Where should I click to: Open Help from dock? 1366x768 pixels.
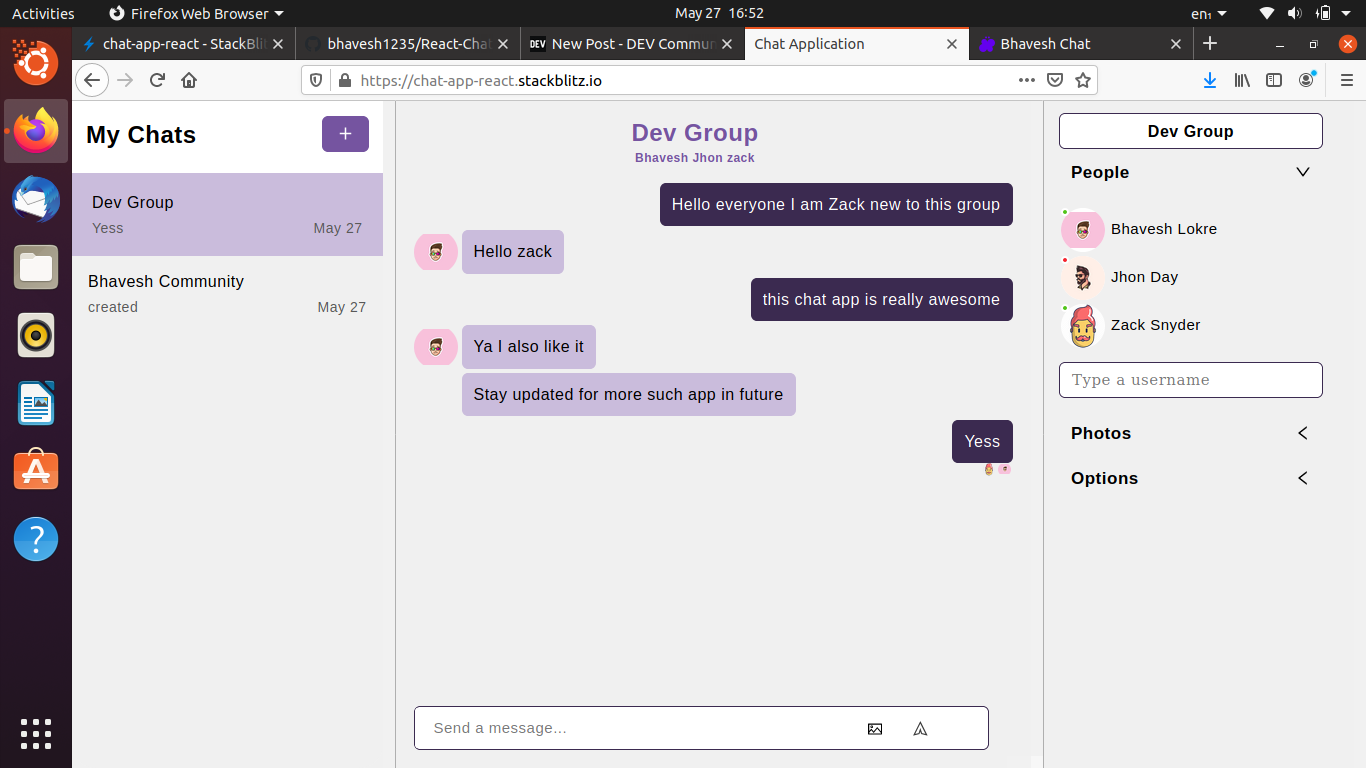pyautogui.click(x=36, y=539)
